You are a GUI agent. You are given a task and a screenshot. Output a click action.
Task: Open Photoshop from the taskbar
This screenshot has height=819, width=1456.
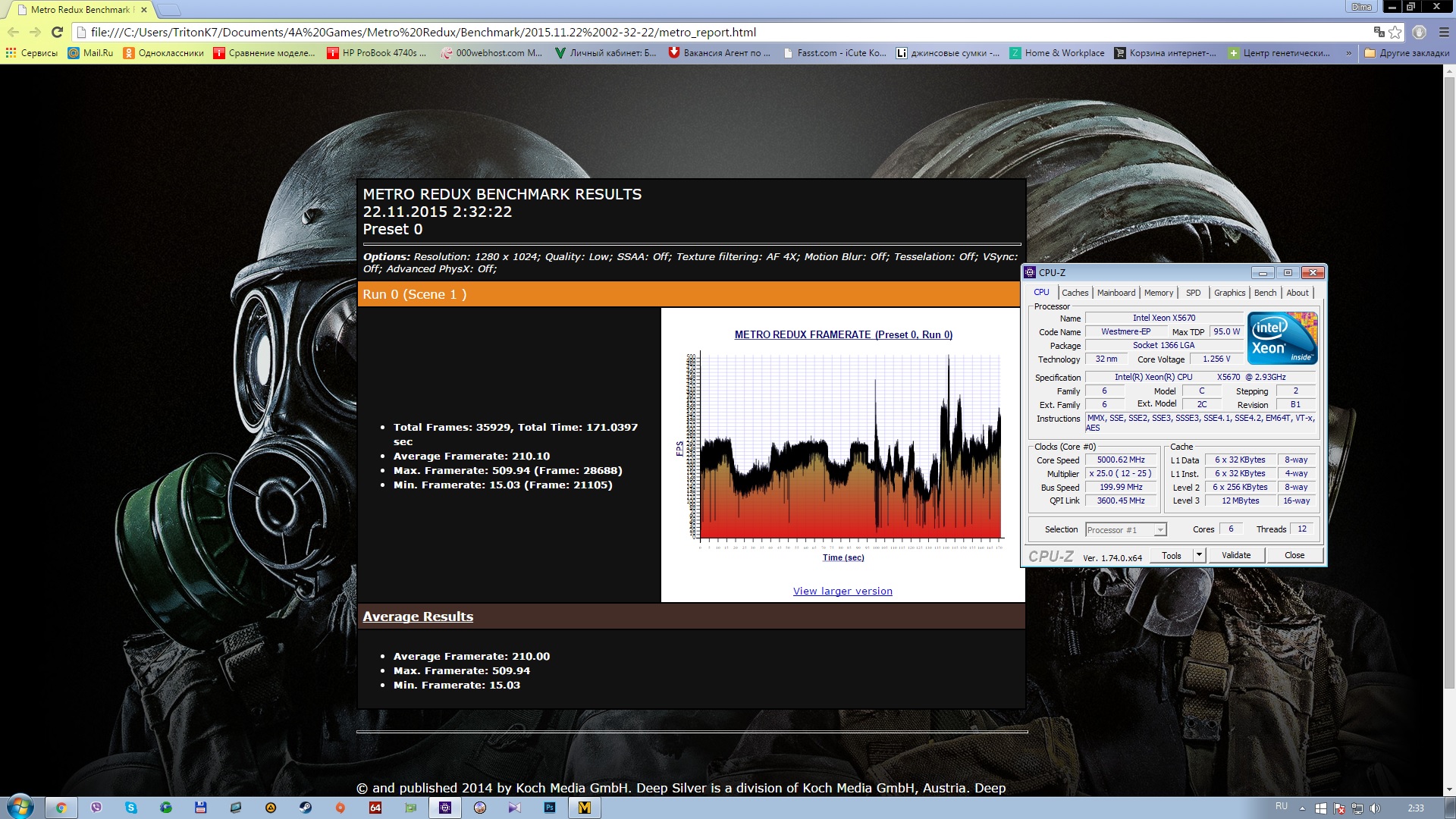click(550, 808)
